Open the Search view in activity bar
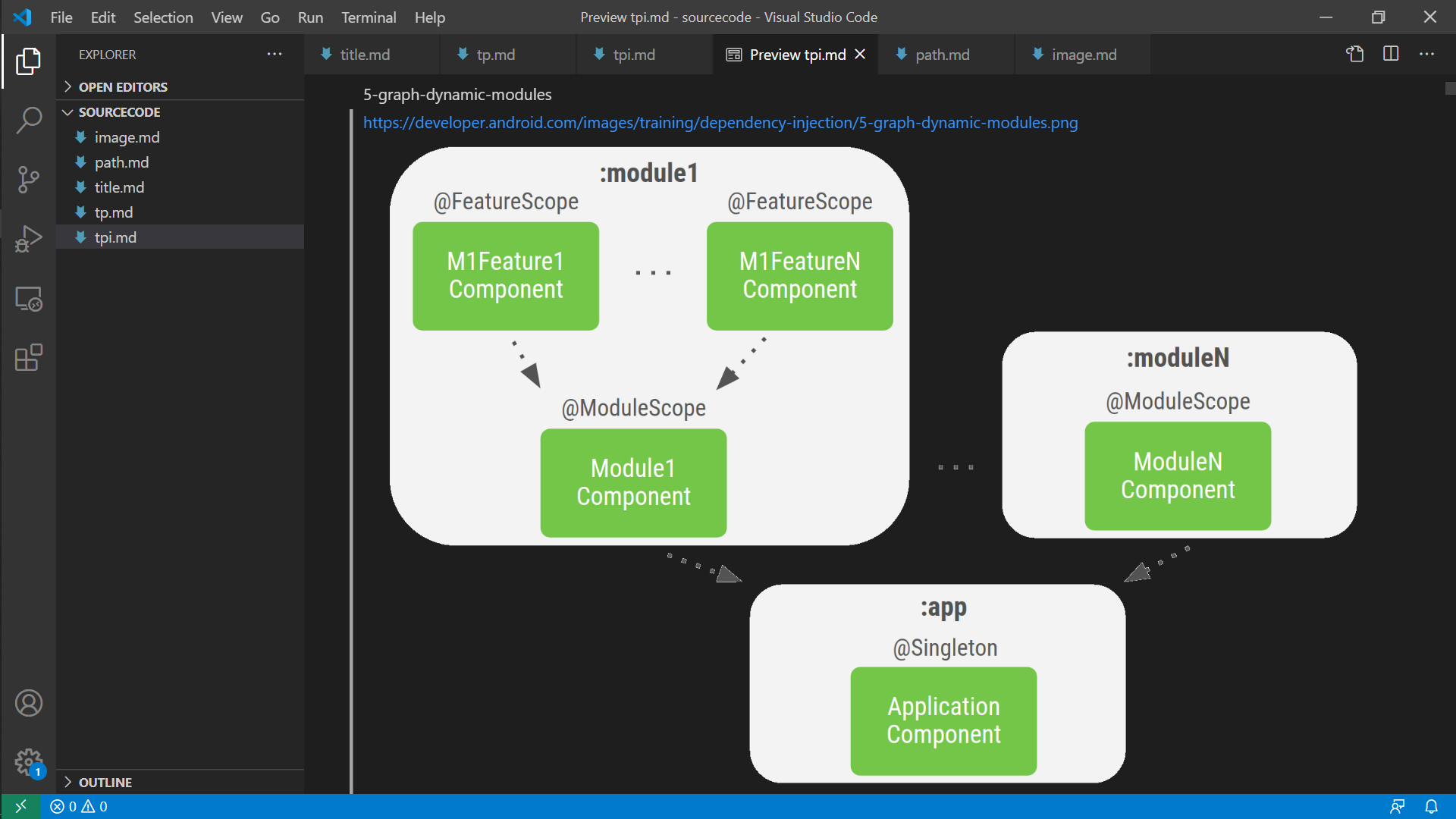The image size is (1456, 819). click(29, 120)
